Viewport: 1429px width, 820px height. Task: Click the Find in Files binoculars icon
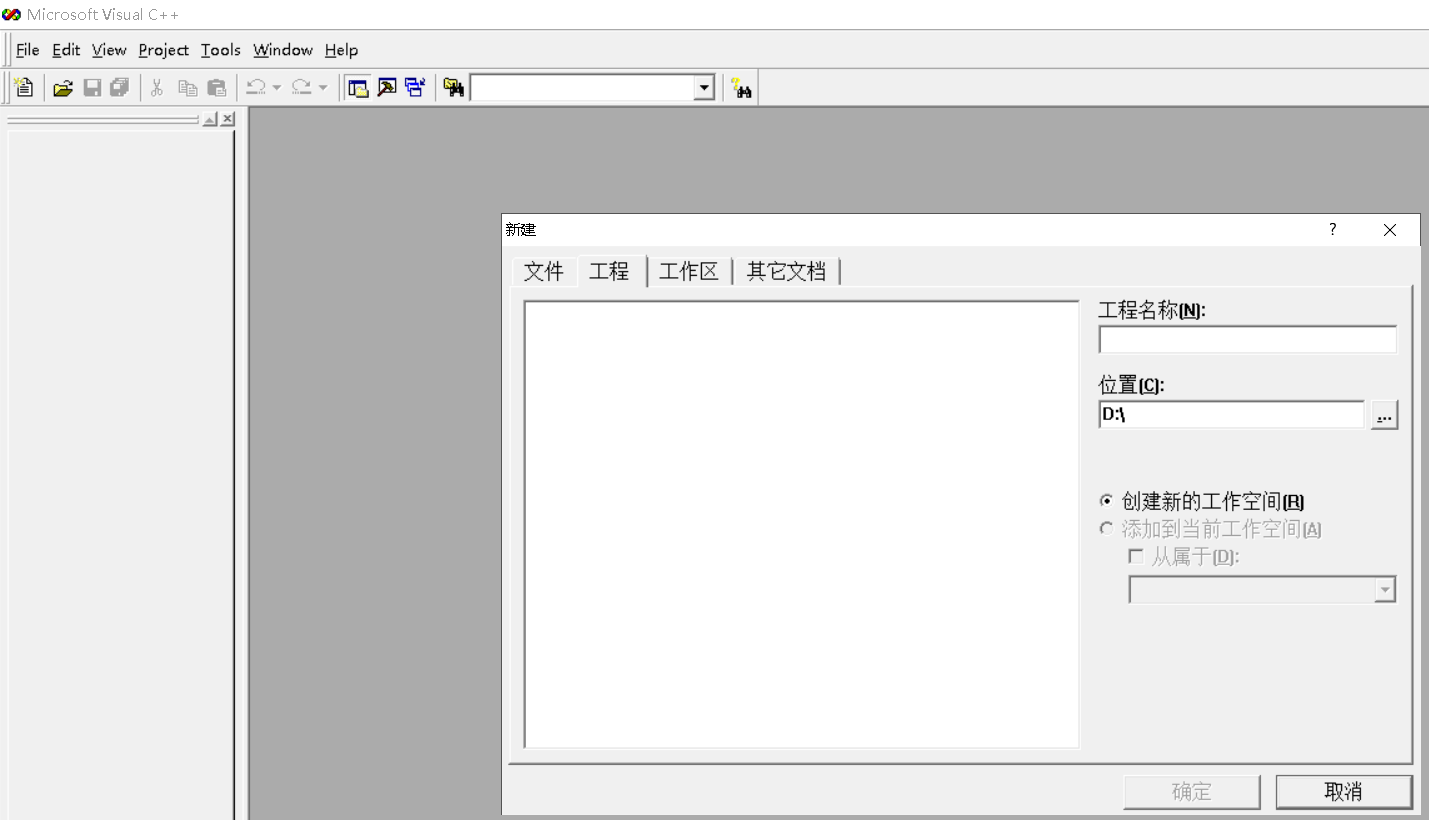(x=454, y=88)
